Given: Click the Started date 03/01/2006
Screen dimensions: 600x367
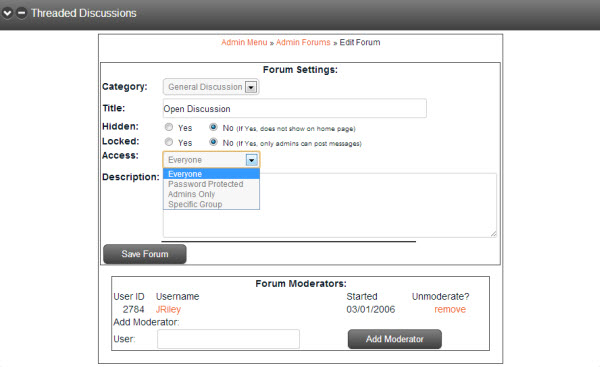Looking at the screenshot, I should pyautogui.click(x=370, y=309).
